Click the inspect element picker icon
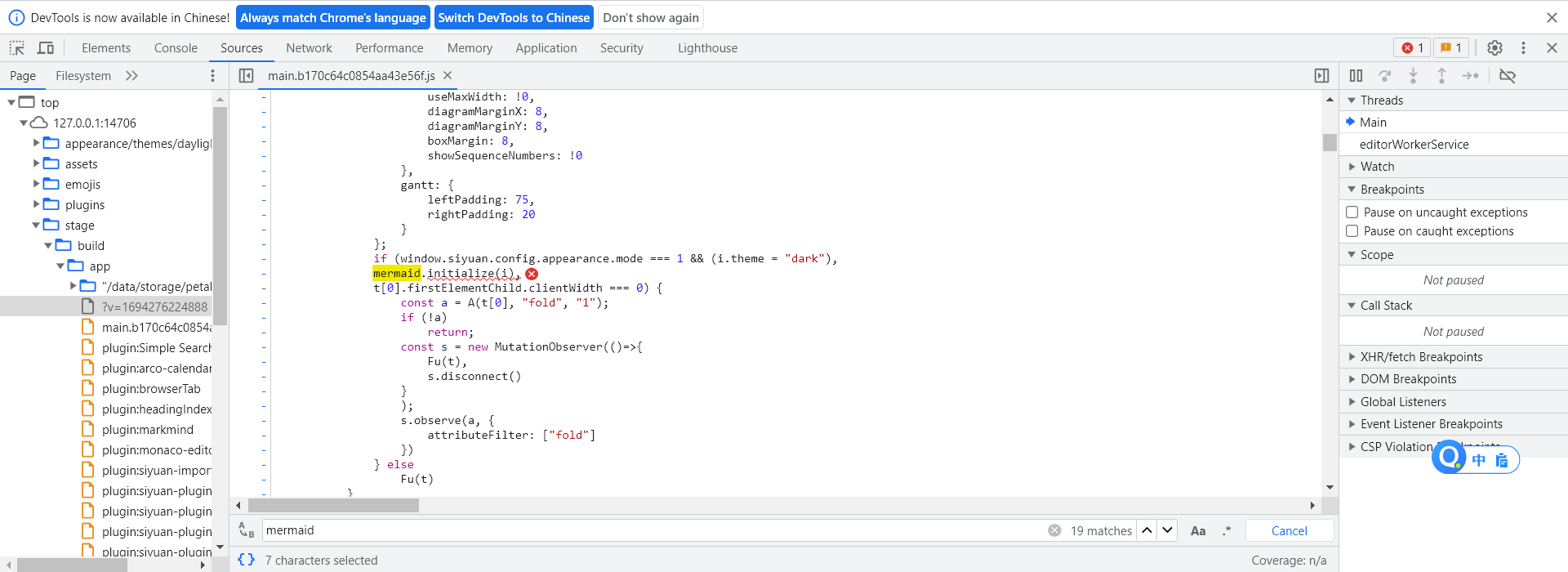The image size is (1568, 572). tap(16, 48)
